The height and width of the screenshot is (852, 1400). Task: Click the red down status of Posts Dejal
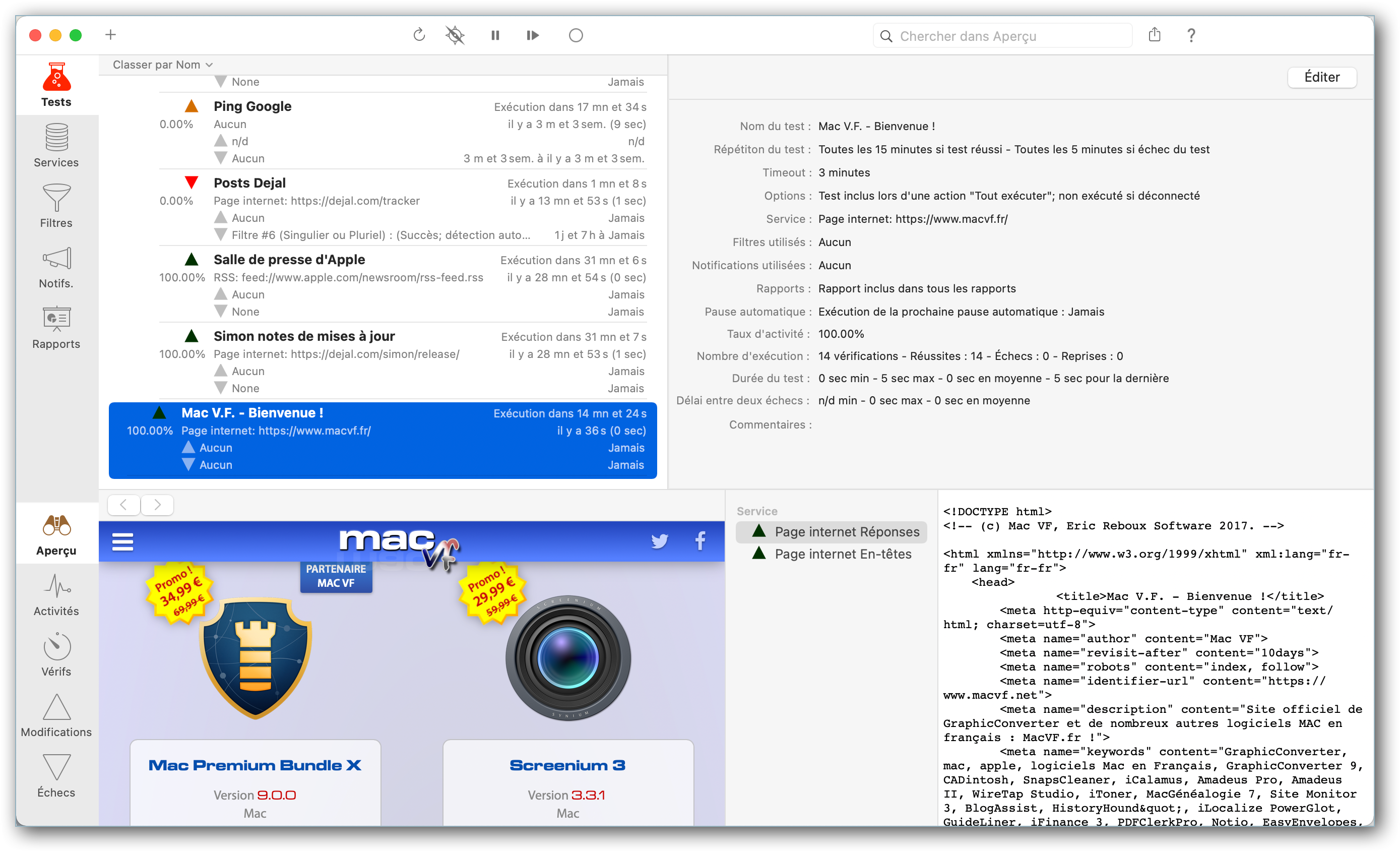pos(192,182)
